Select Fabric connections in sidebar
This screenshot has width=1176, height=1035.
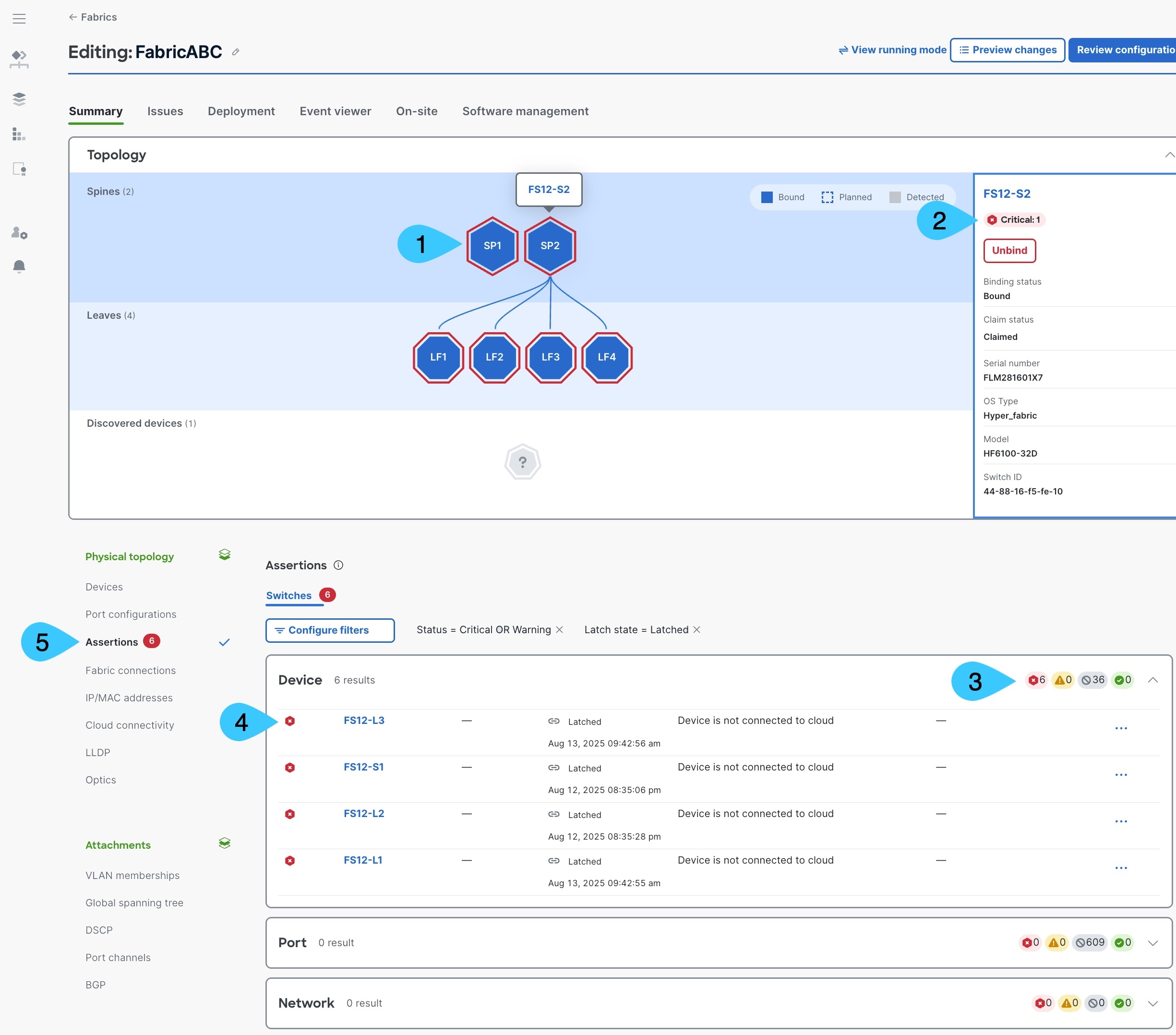[x=131, y=670]
